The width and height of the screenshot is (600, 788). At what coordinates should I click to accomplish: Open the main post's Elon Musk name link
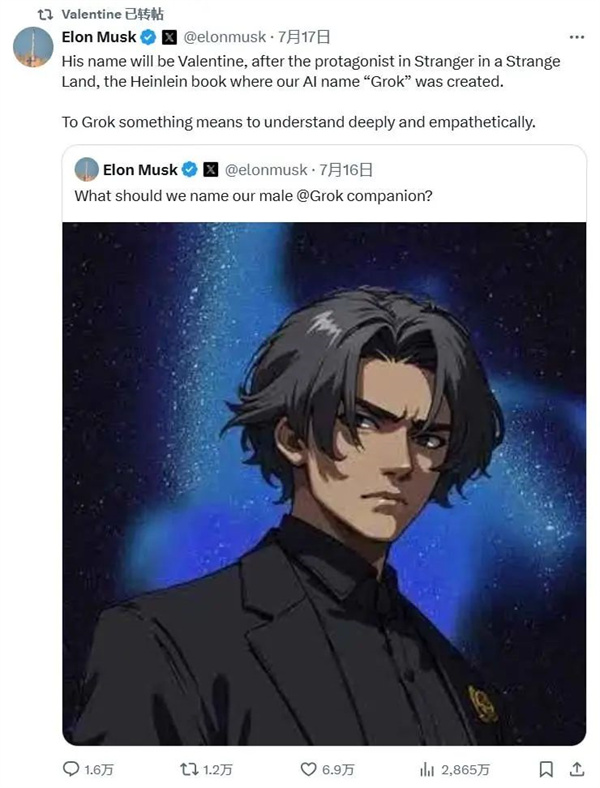pos(99,37)
